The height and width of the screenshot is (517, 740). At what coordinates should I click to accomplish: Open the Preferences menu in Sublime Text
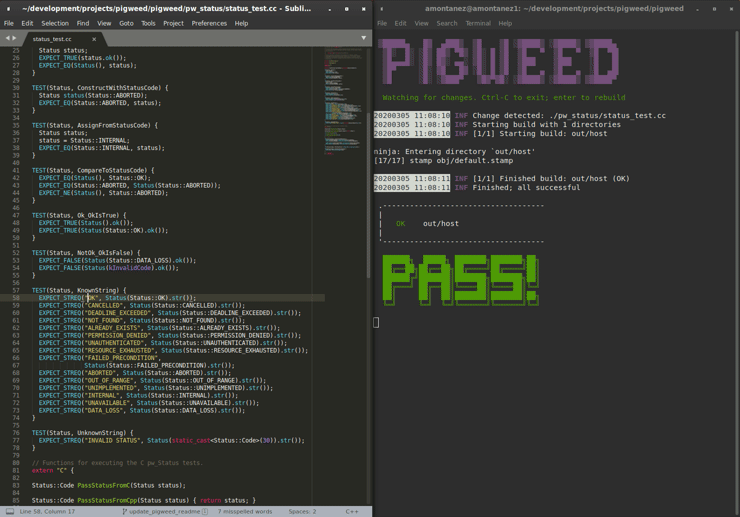pos(209,23)
